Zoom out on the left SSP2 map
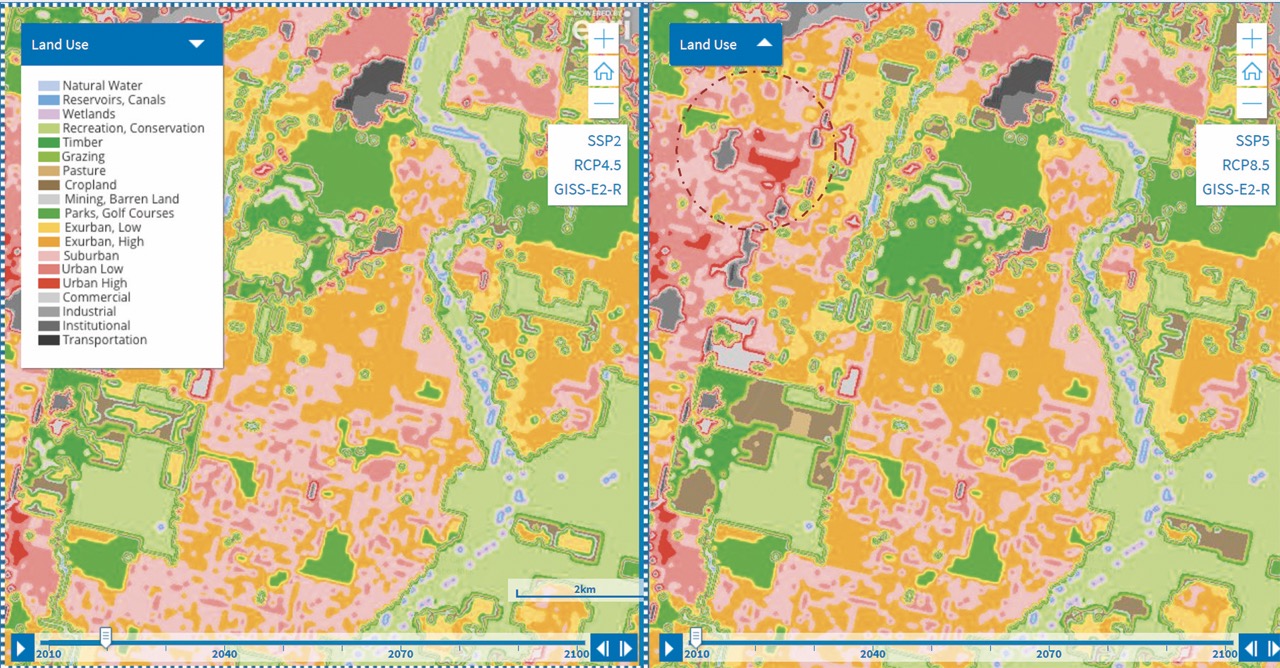Viewport: 1280px width, 668px height. point(603,103)
